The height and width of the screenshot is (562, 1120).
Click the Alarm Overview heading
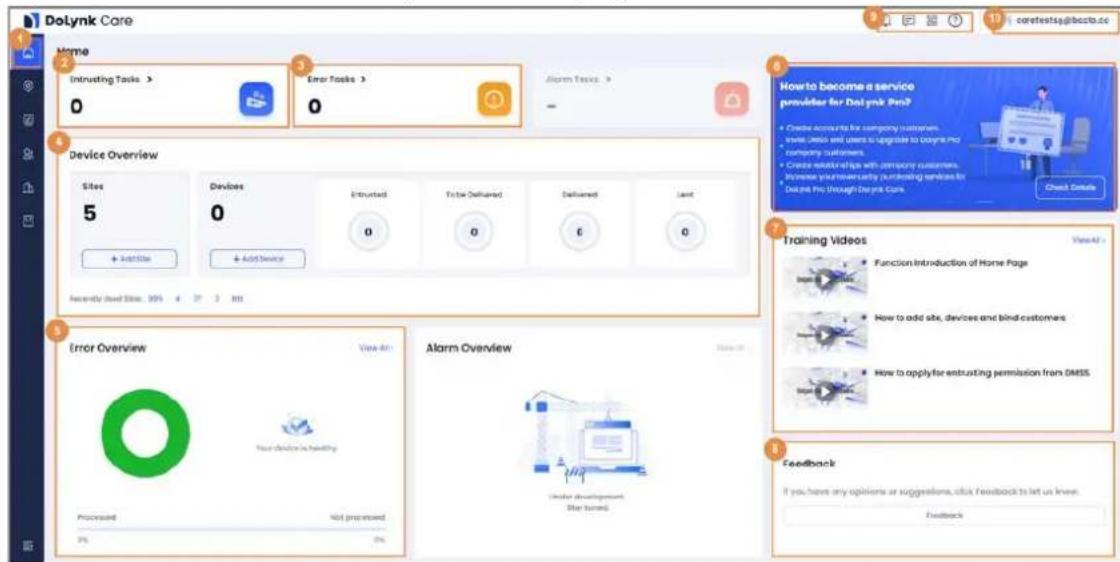pyautogui.click(x=469, y=348)
